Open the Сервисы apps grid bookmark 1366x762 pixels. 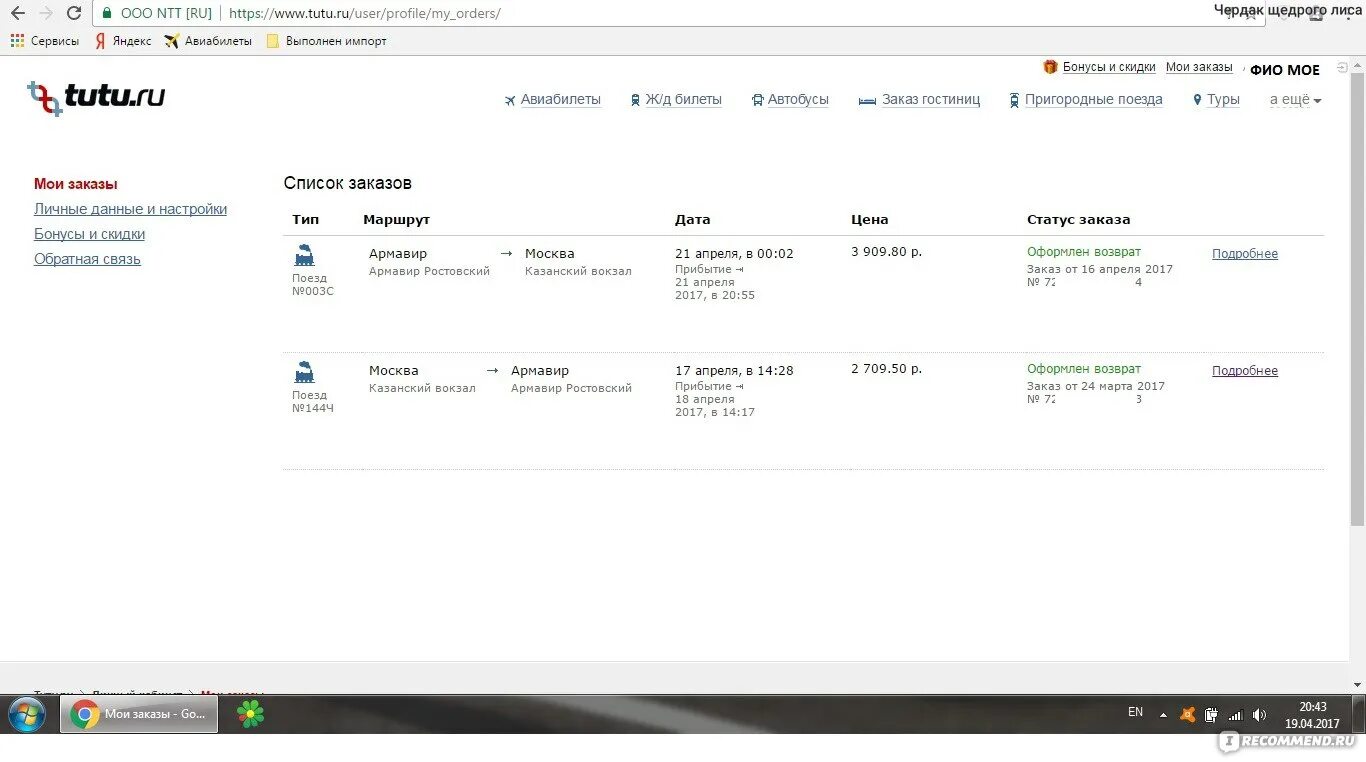point(45,41)
